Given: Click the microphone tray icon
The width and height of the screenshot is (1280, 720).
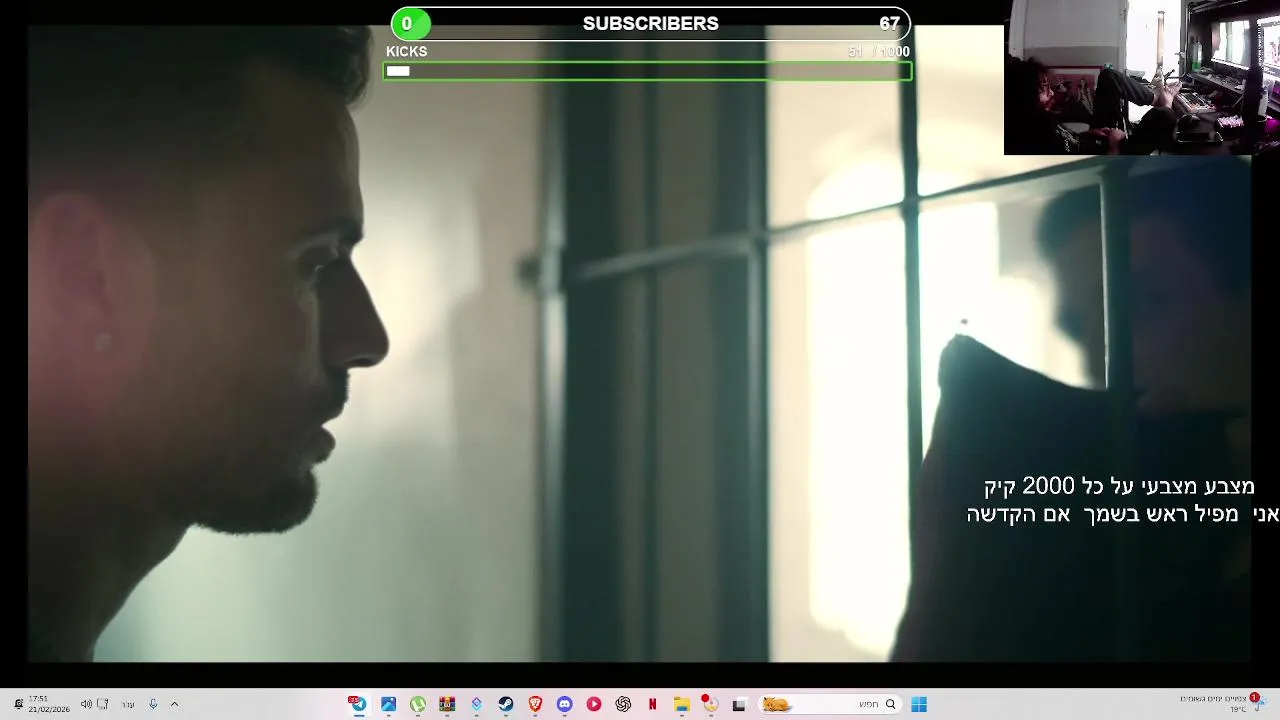Looking at the screenshot, I should click(153, 704).
